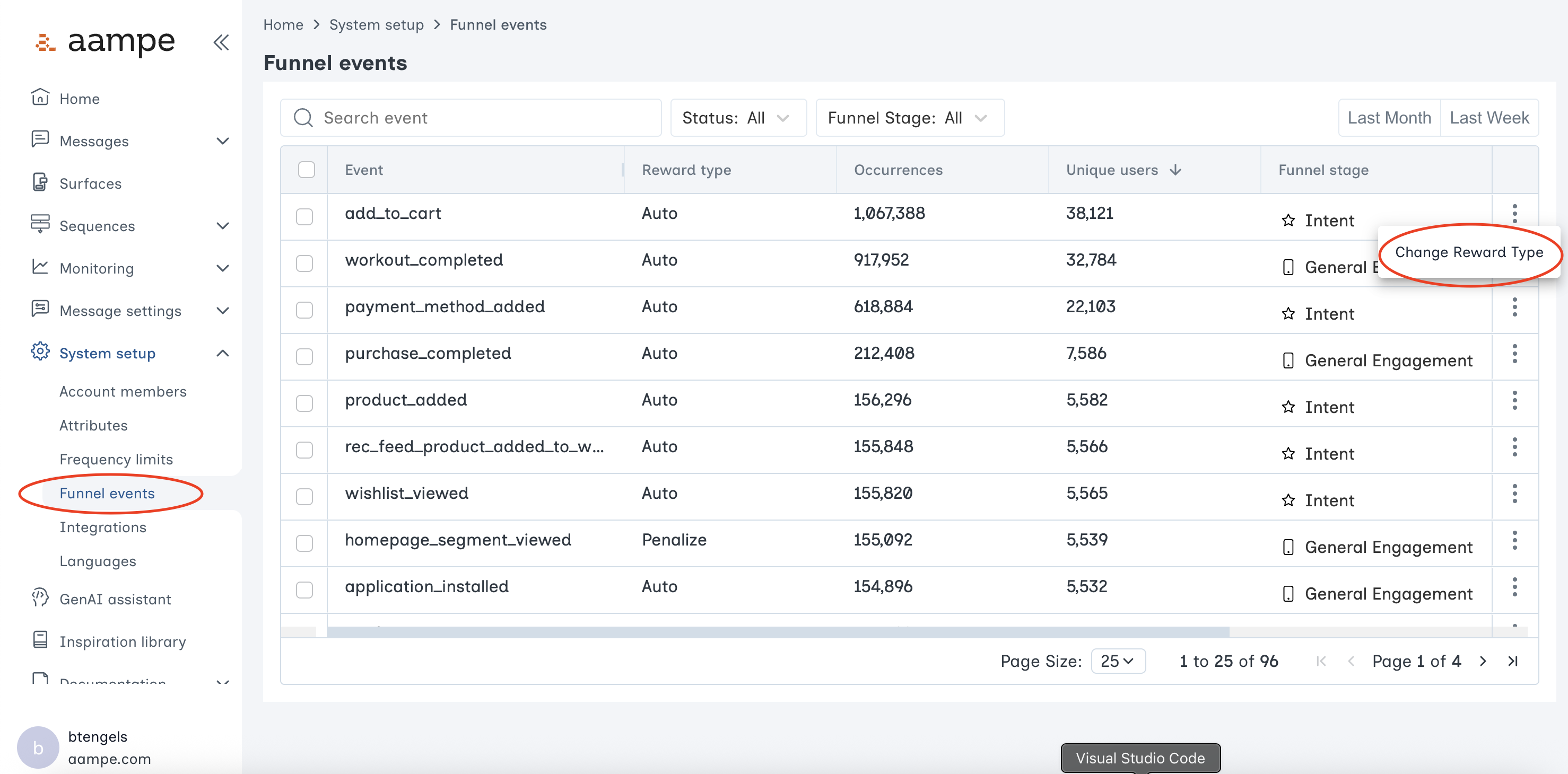Click the Sequences icon in sidebar
Image resolution: width=1568 pixels, height=774 pixels.
(x=40, y=225)
